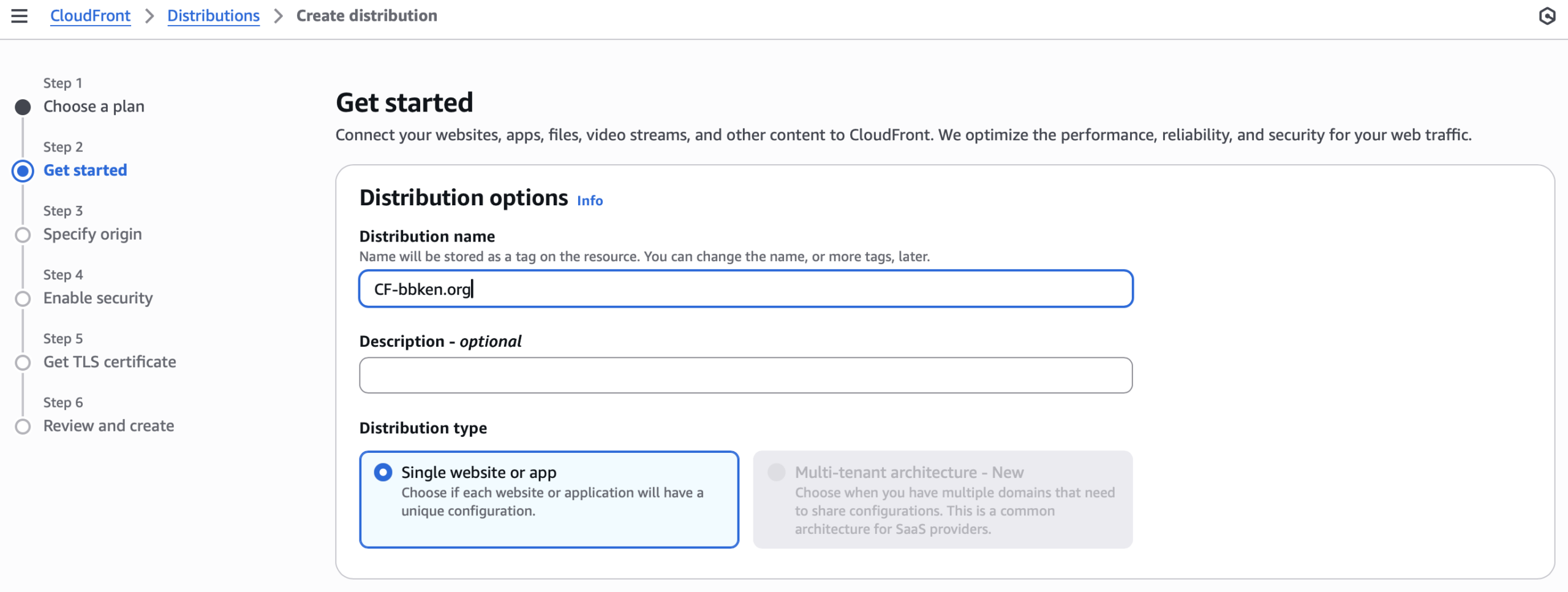Go to Step 6 Review and create

click(x=108, y=425)
